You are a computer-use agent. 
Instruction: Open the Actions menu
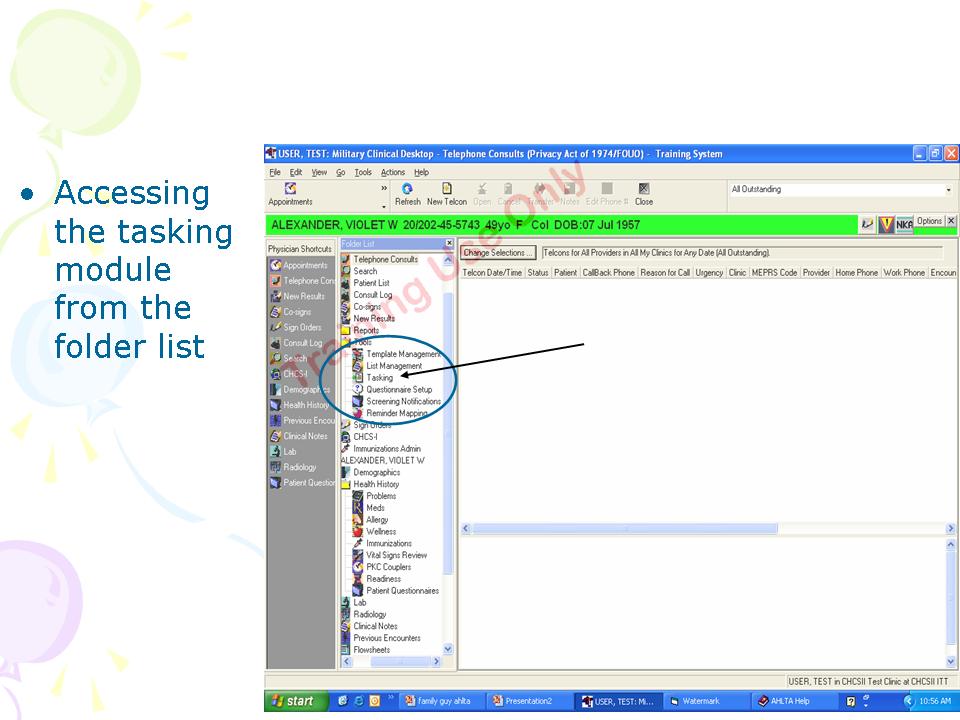(x=392, y=172)
